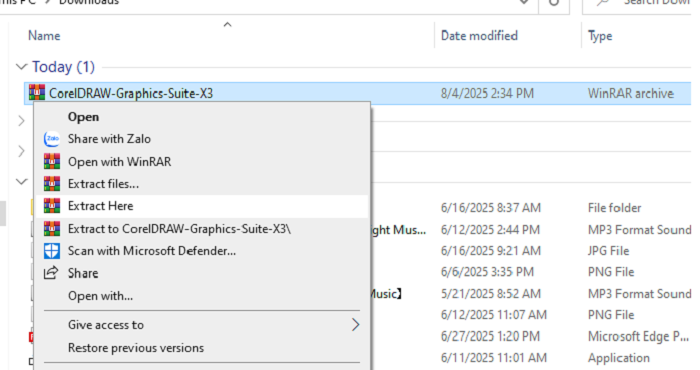700x370 pixels.
Task: Select row dated 6/16/2025 8:37 AM
Action: 491,208
